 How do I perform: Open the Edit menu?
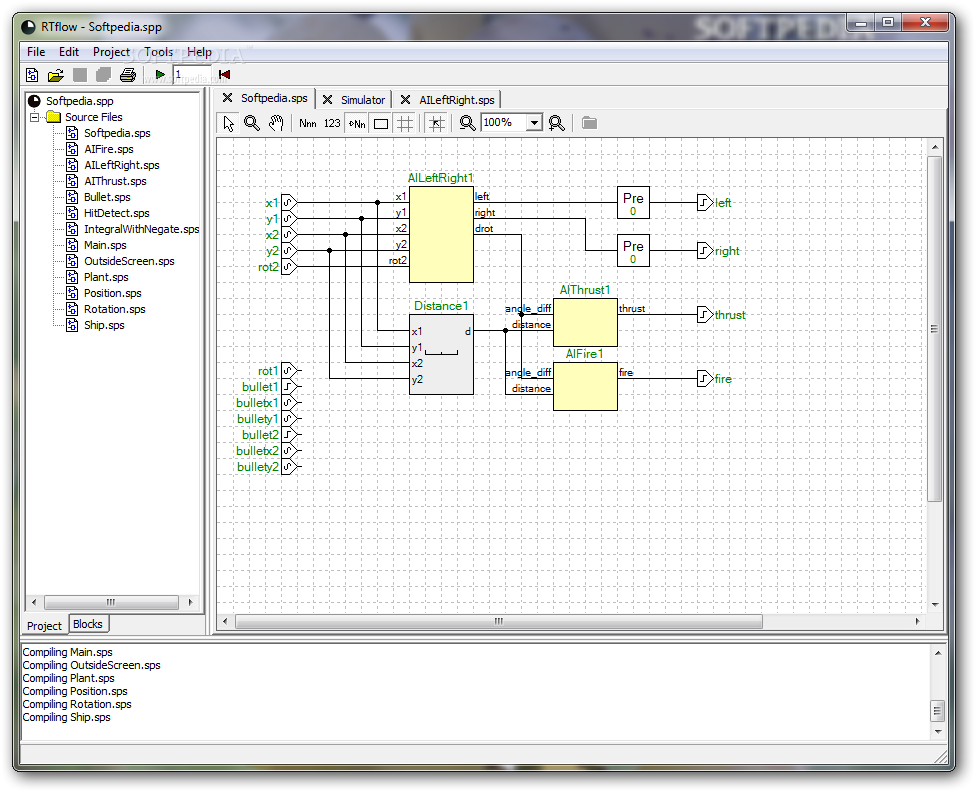pos(68,52)
